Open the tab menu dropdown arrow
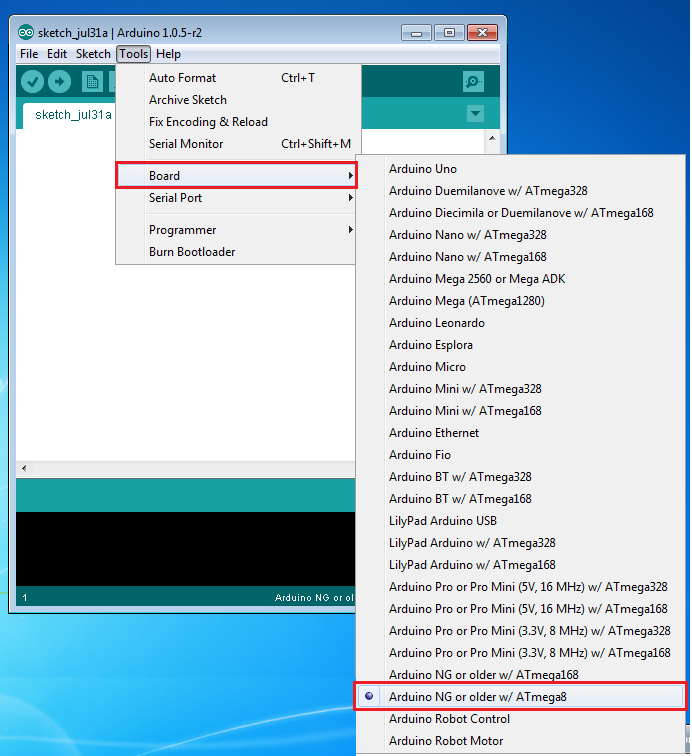Viewport: 692px width, 756px height. click(475, 114)
